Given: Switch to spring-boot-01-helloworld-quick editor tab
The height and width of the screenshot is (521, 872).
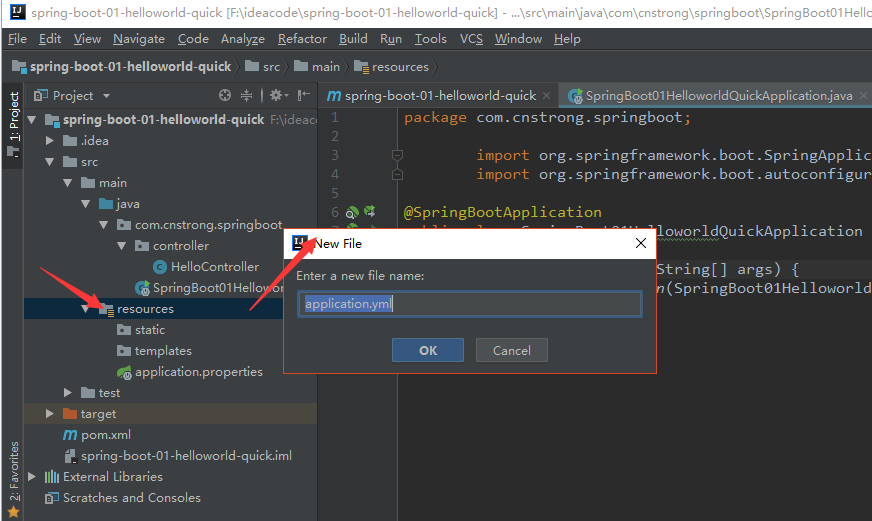Looking at the screenshot, I should pos(439,96).
